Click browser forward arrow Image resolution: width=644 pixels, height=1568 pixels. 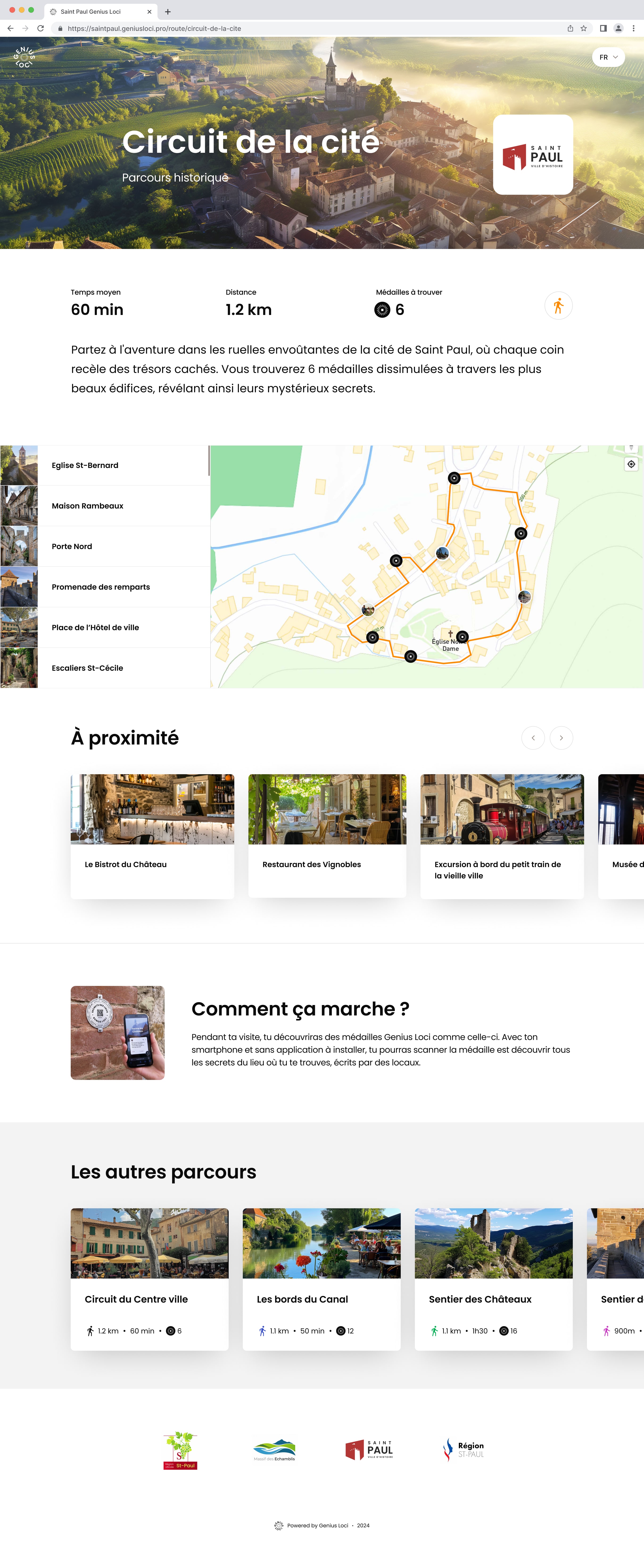point(25,28)
